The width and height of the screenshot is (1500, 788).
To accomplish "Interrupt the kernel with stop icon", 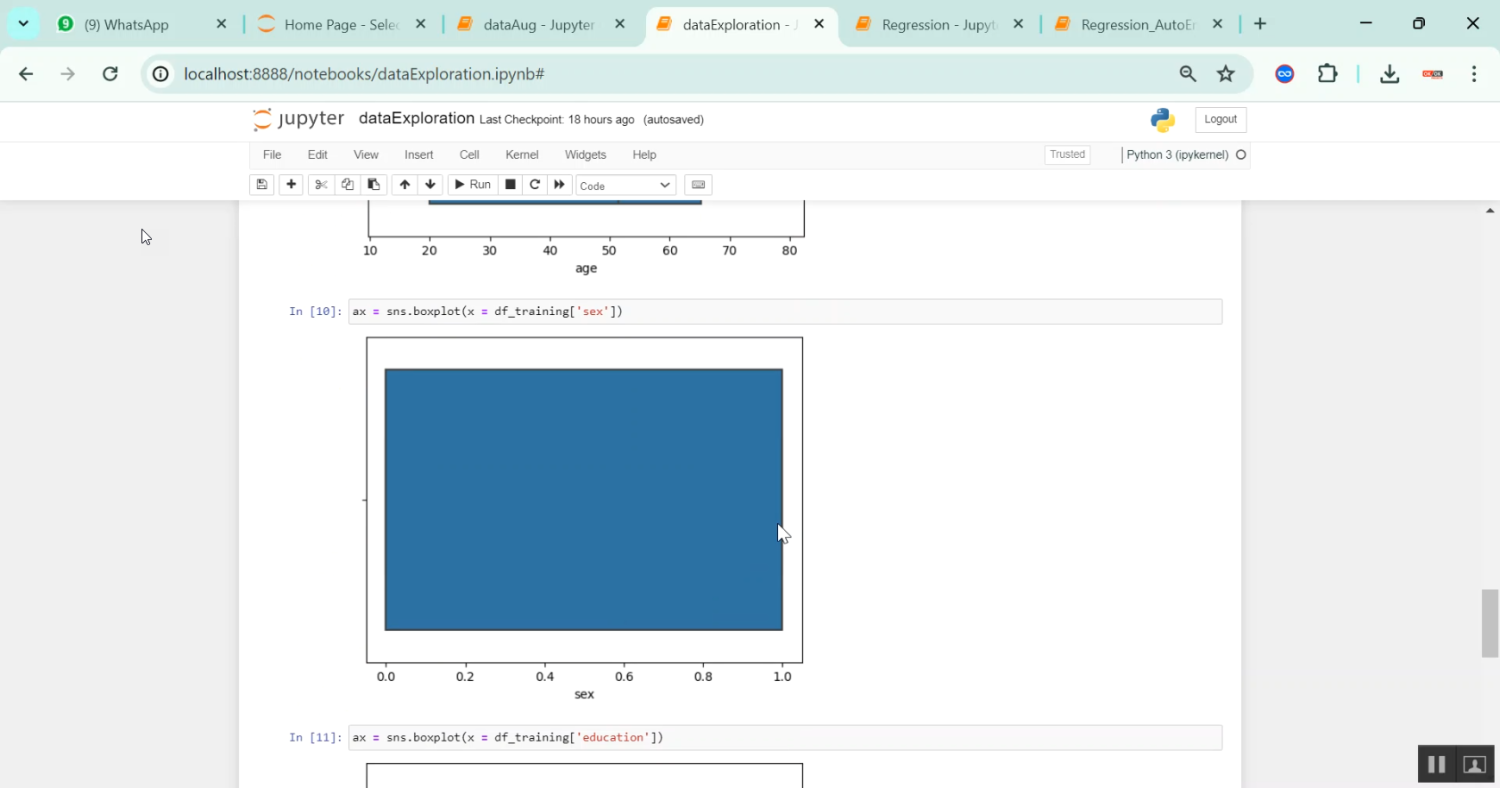I will click(x=510, y=184).
